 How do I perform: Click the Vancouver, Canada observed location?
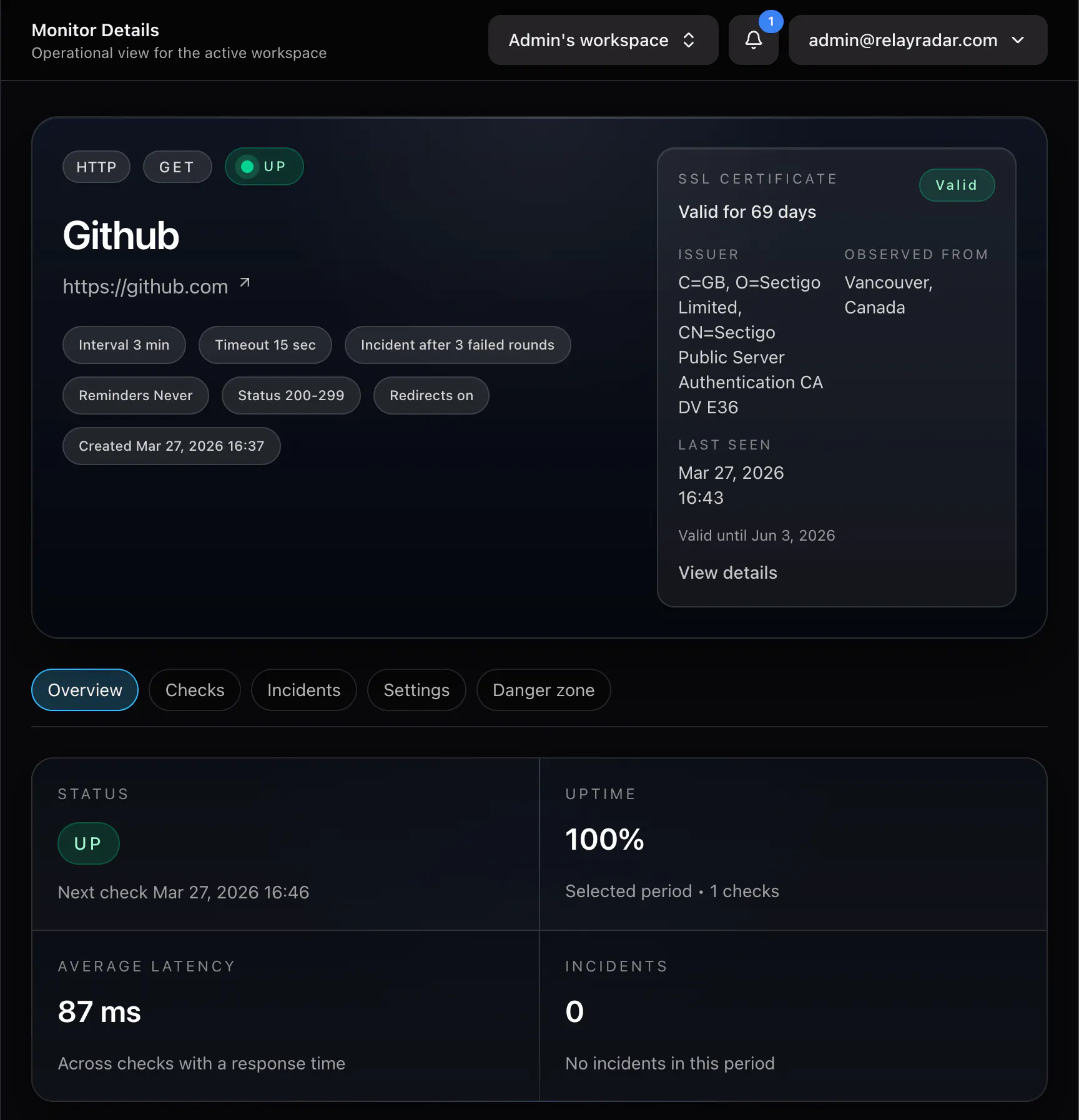pos(889,295)
